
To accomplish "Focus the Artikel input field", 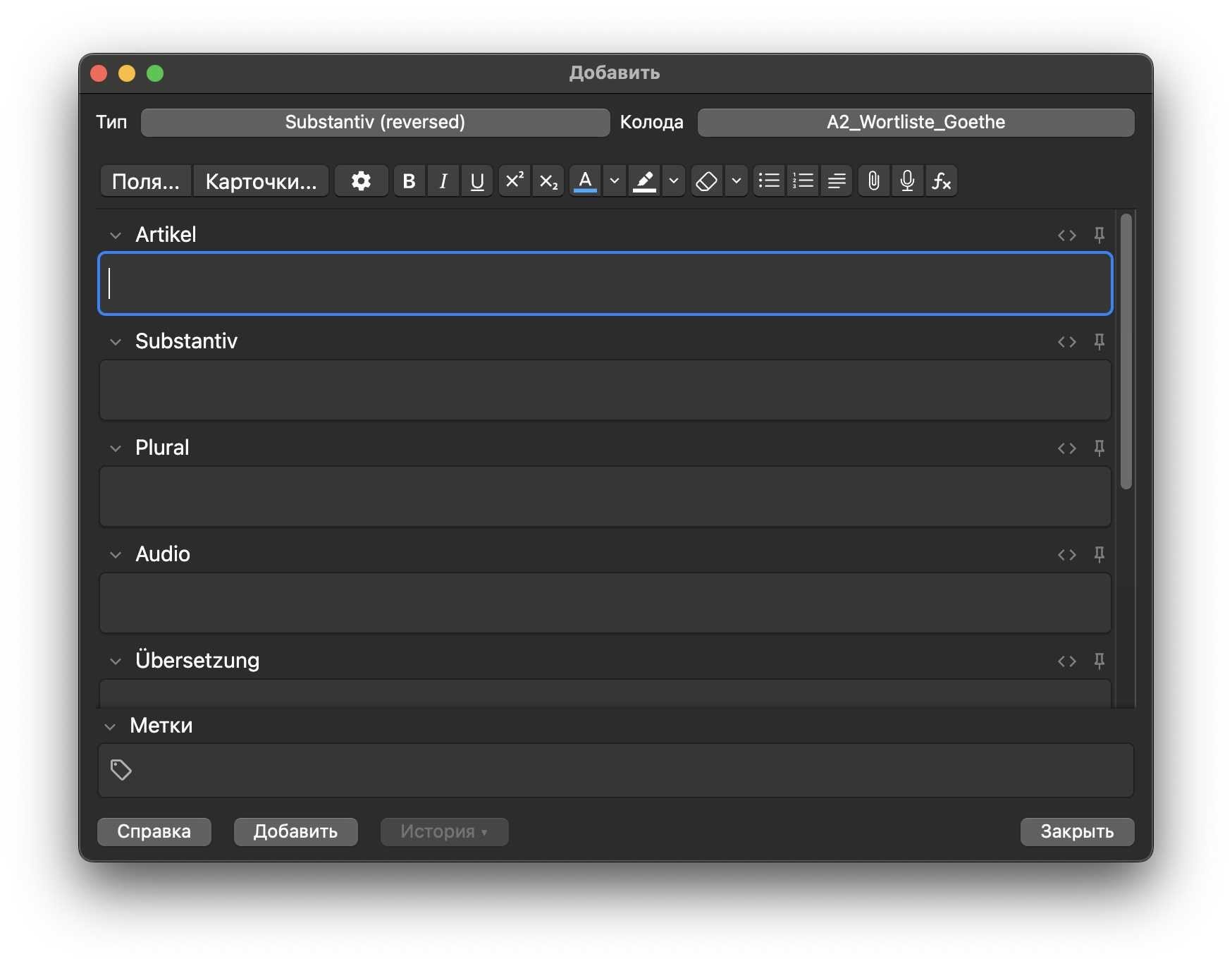I will 605,283.
